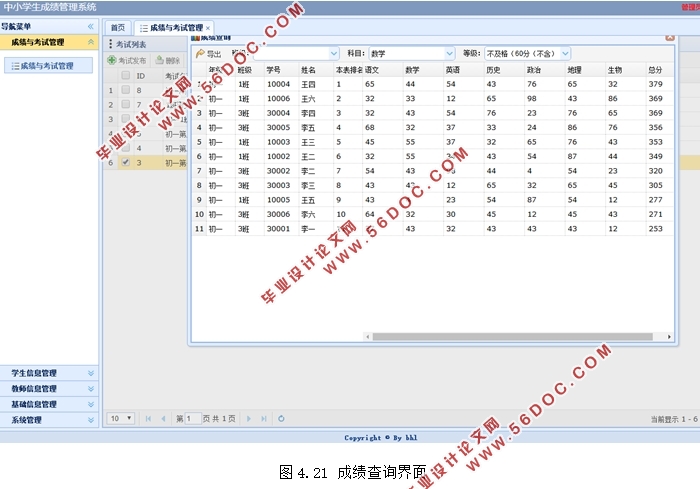Collapse the 成绩与考试管理 accordion section
700x489 pixels.
[91, 42]
